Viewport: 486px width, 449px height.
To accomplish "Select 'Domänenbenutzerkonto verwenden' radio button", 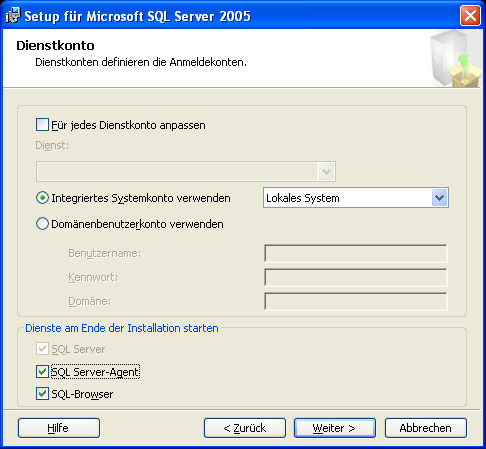I will point(42,224).
